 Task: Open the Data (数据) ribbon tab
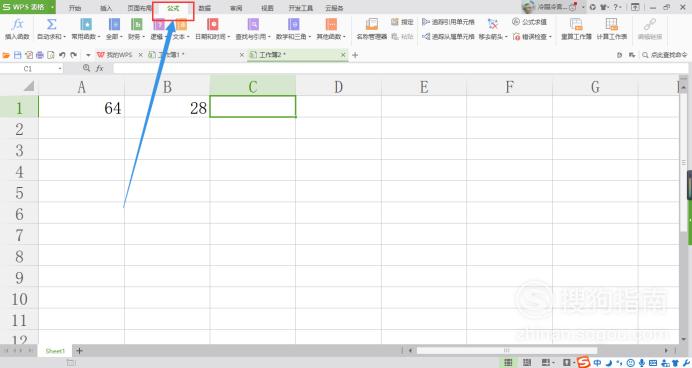click(x=204, y=8)
